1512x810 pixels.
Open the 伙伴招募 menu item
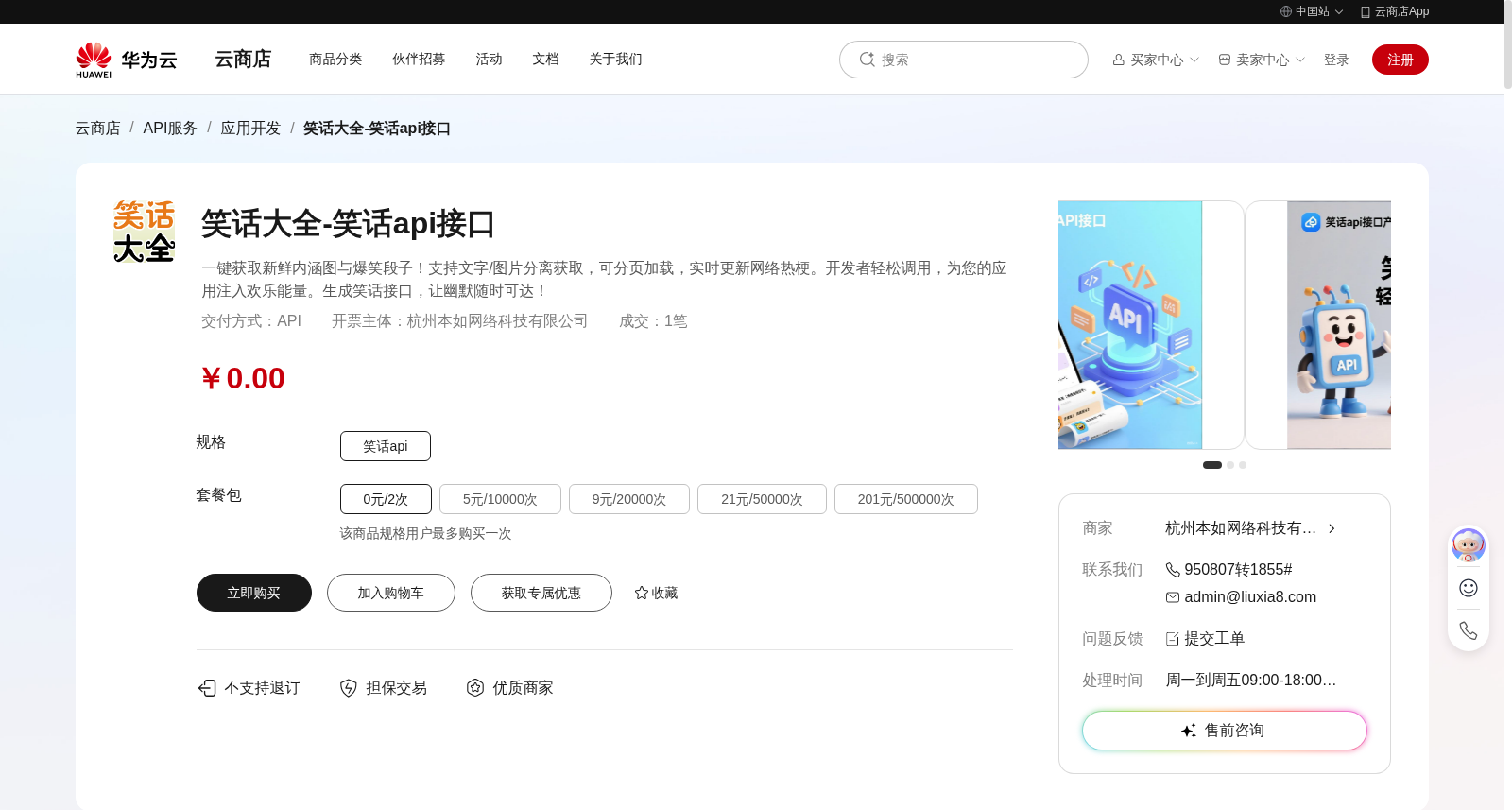pyautogui.click(x=419, y=59)
